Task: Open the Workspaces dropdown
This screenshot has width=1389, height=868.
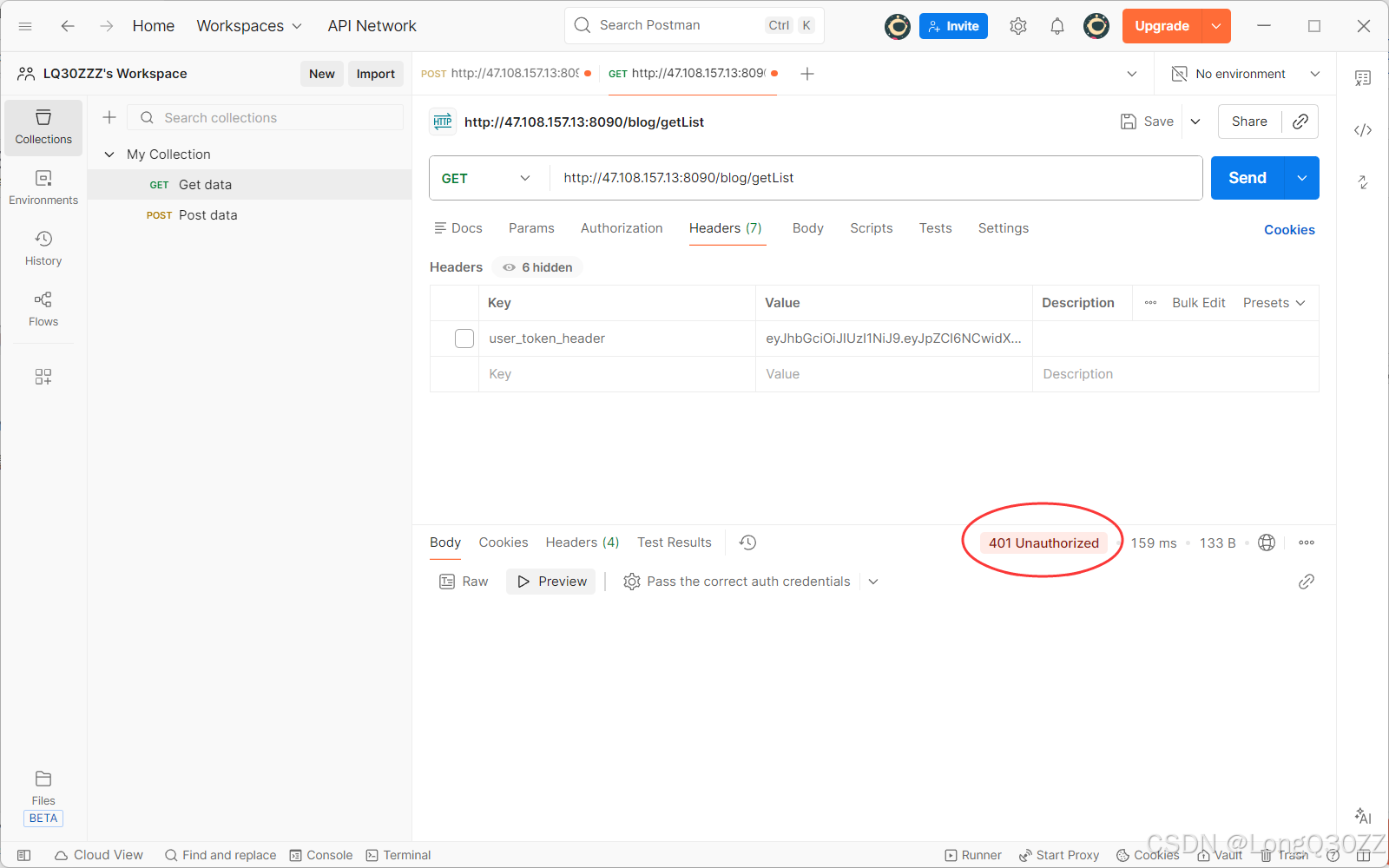Action: (250, 26)
